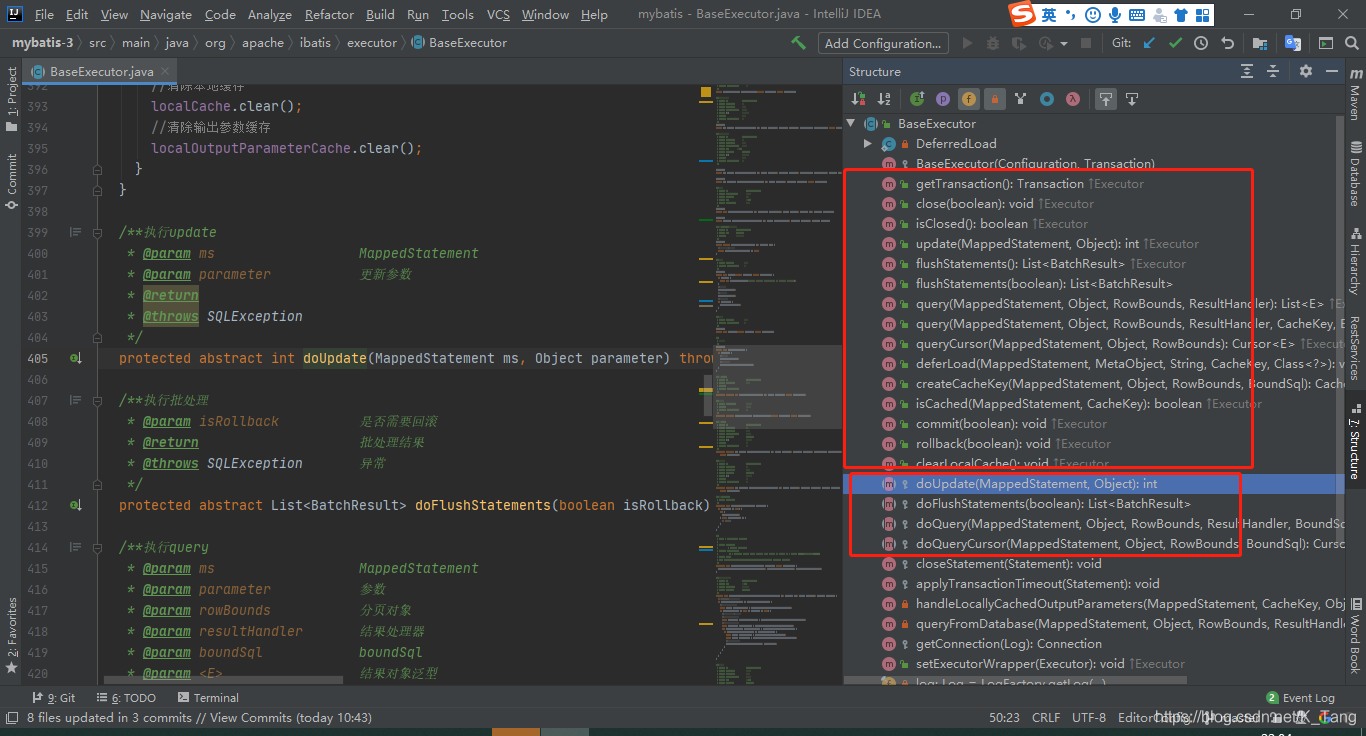Viewport: 1366px width, 736px height.
Task: Open the Event Log tool window
Action: [x=1300, y=698]
